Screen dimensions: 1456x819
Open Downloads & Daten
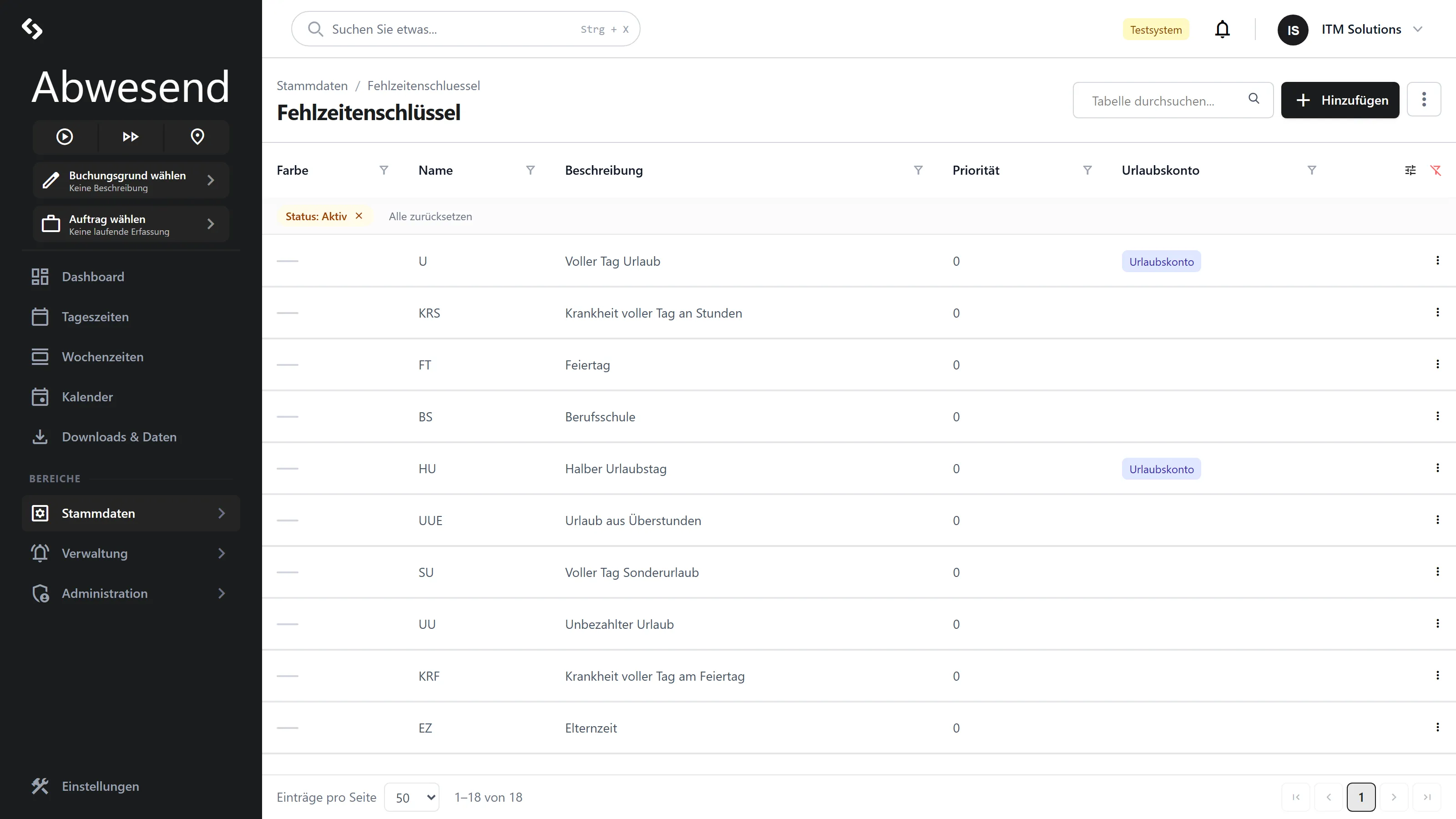pos(131,437)
